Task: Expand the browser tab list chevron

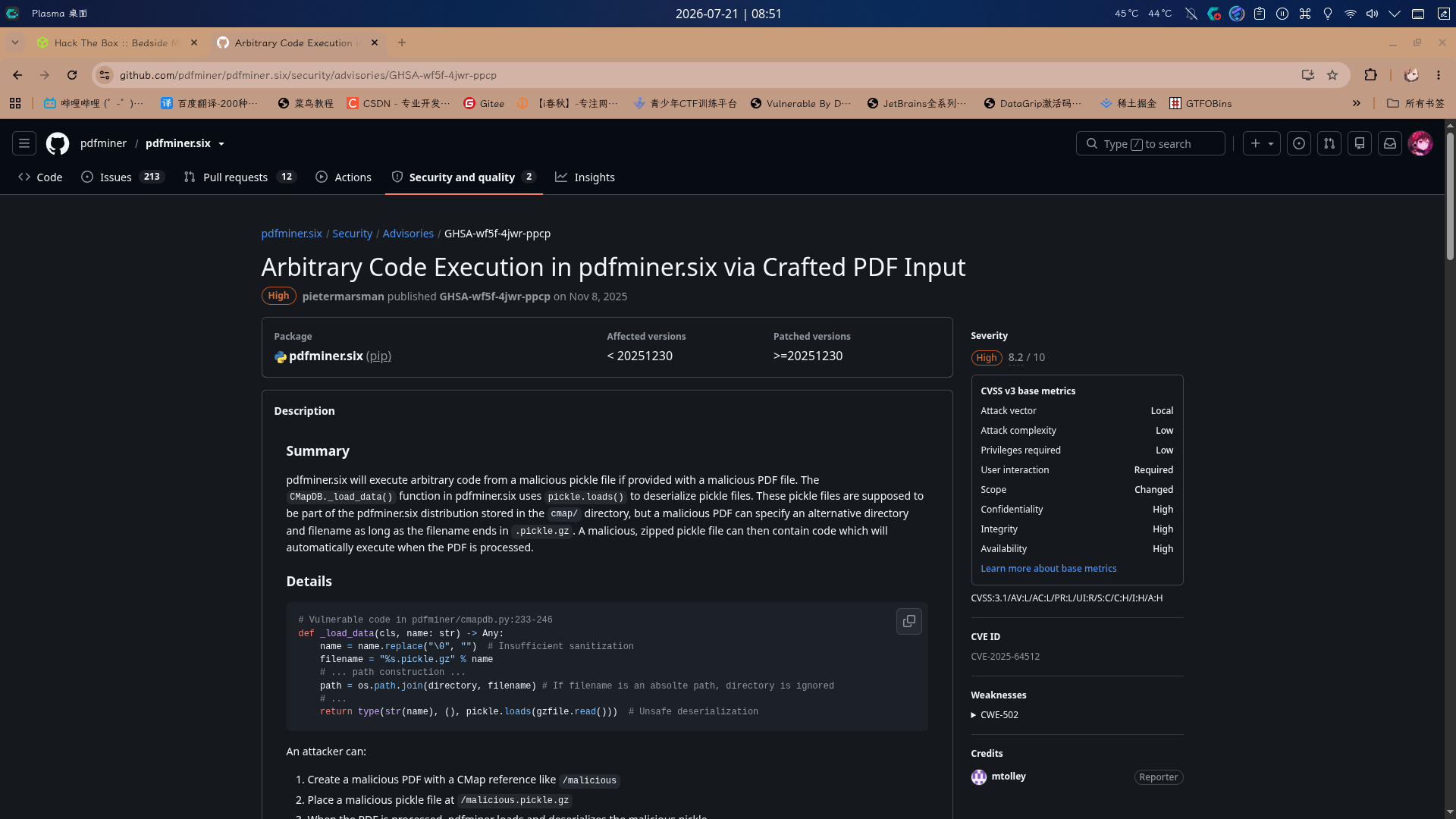Action: click(x=15, y=42)
